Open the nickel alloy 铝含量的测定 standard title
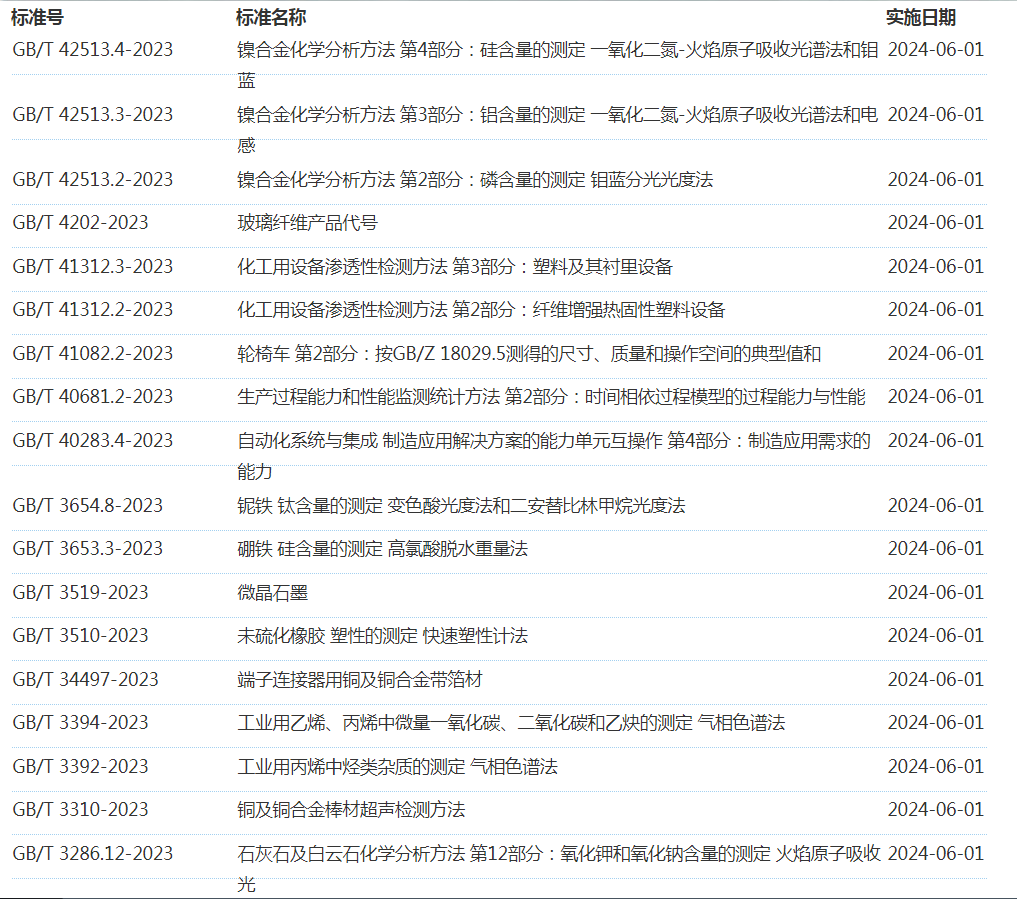The image size is (1017, 899). [x=557, y=115]
